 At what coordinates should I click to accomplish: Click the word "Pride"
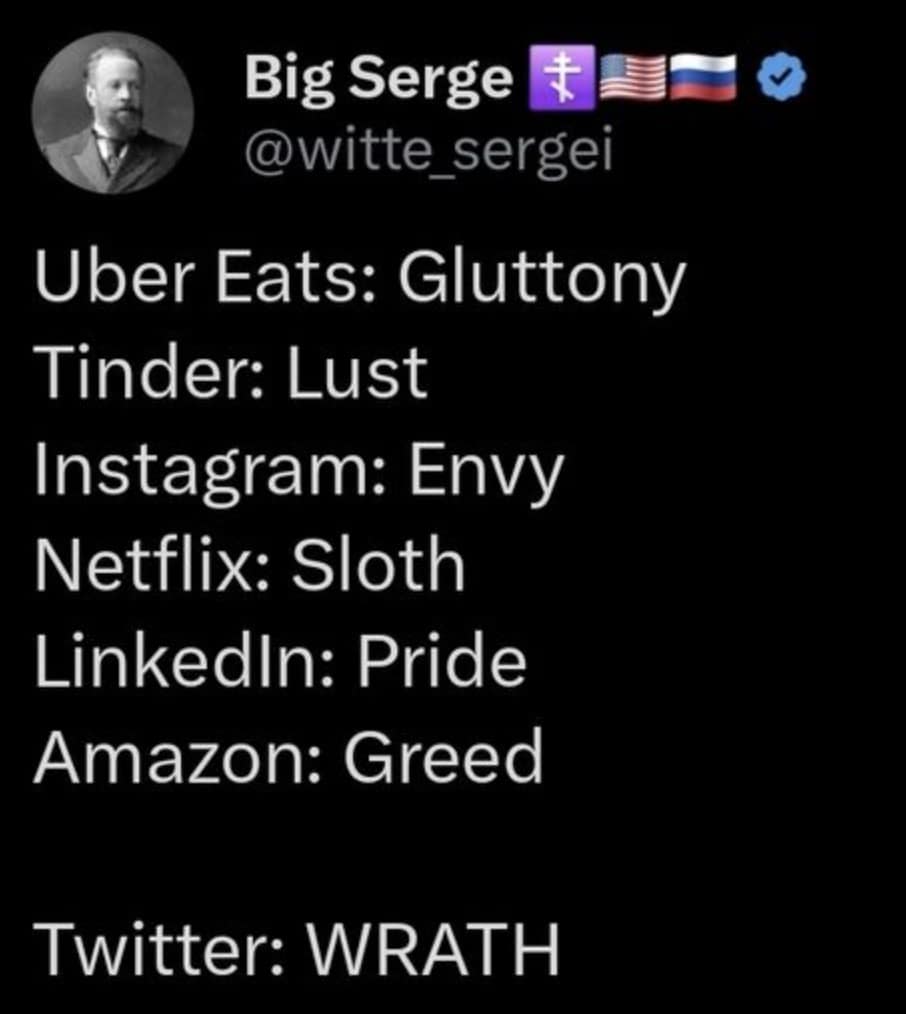click(441, 660)
